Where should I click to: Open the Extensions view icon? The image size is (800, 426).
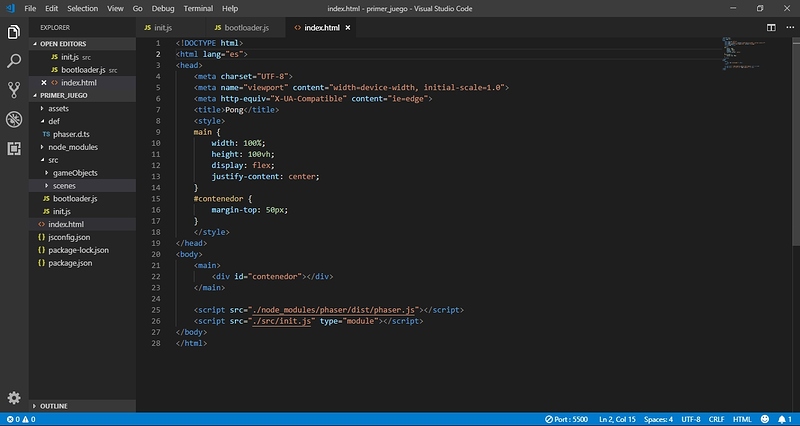point(15,148)
